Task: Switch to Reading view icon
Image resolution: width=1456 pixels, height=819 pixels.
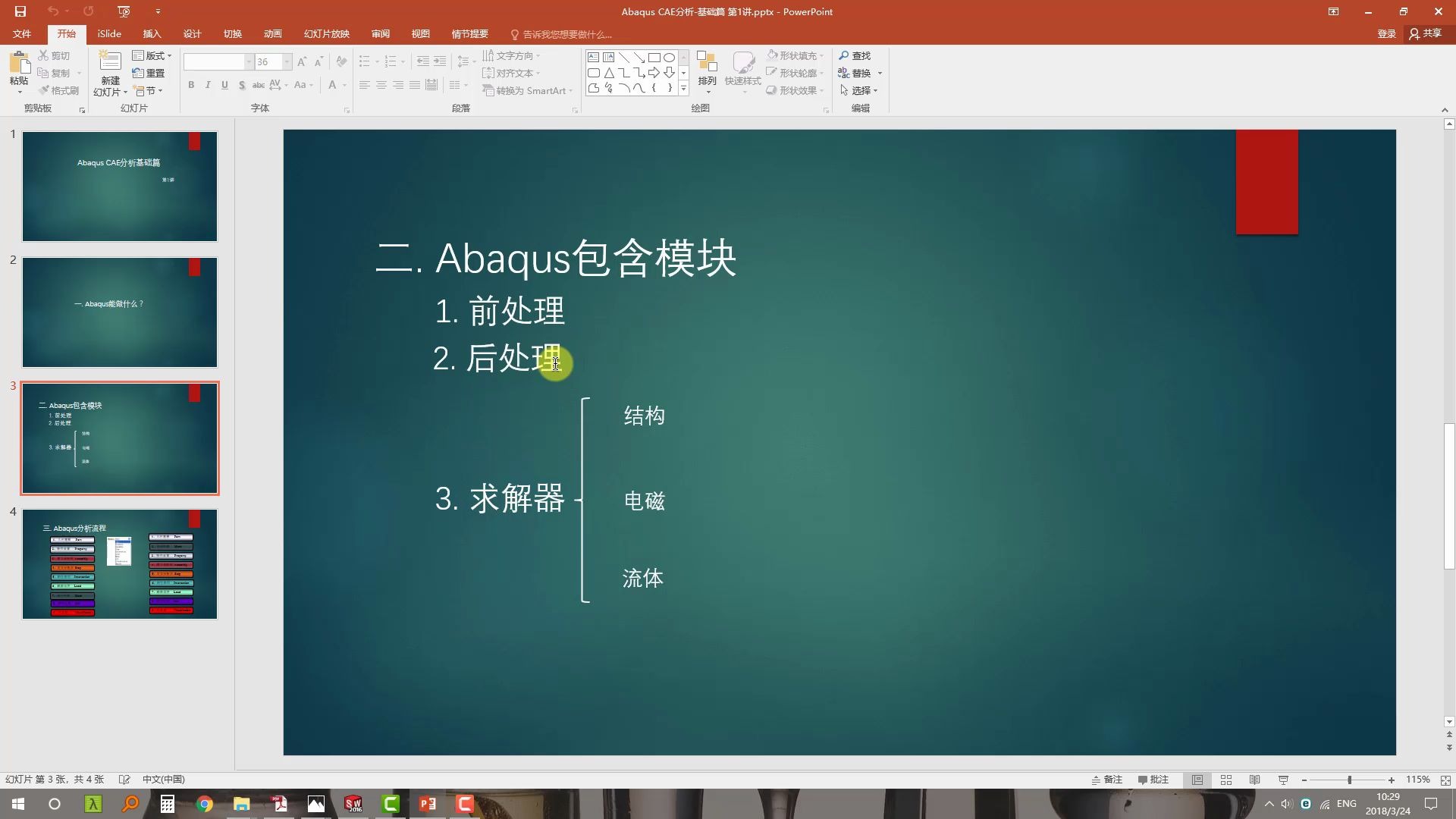Action: point(1255,780)
